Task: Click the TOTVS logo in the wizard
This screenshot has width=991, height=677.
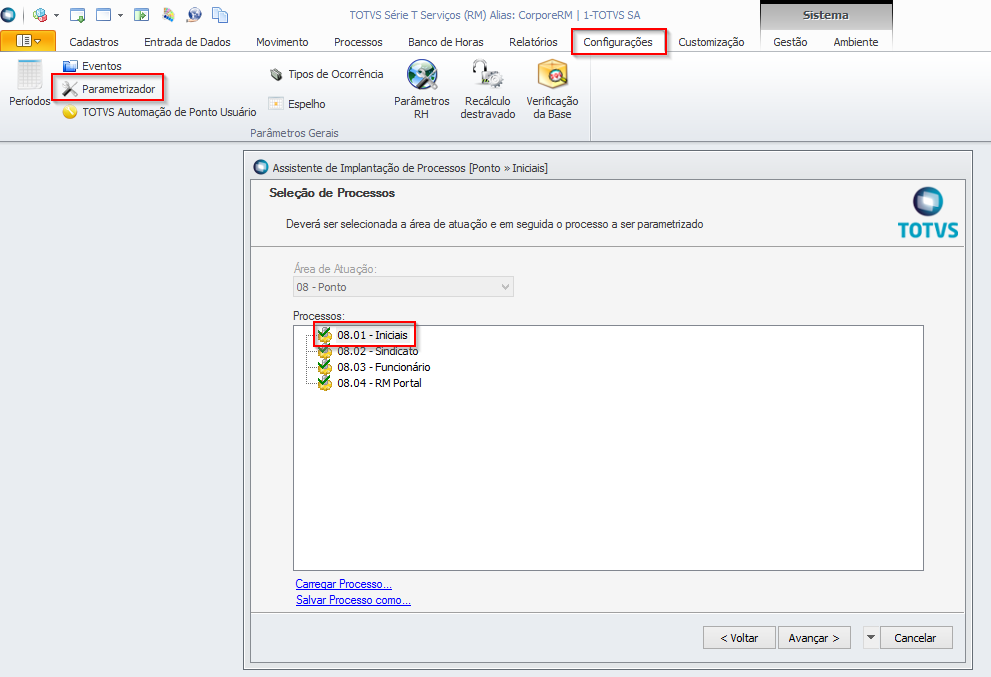Action: 928,213
